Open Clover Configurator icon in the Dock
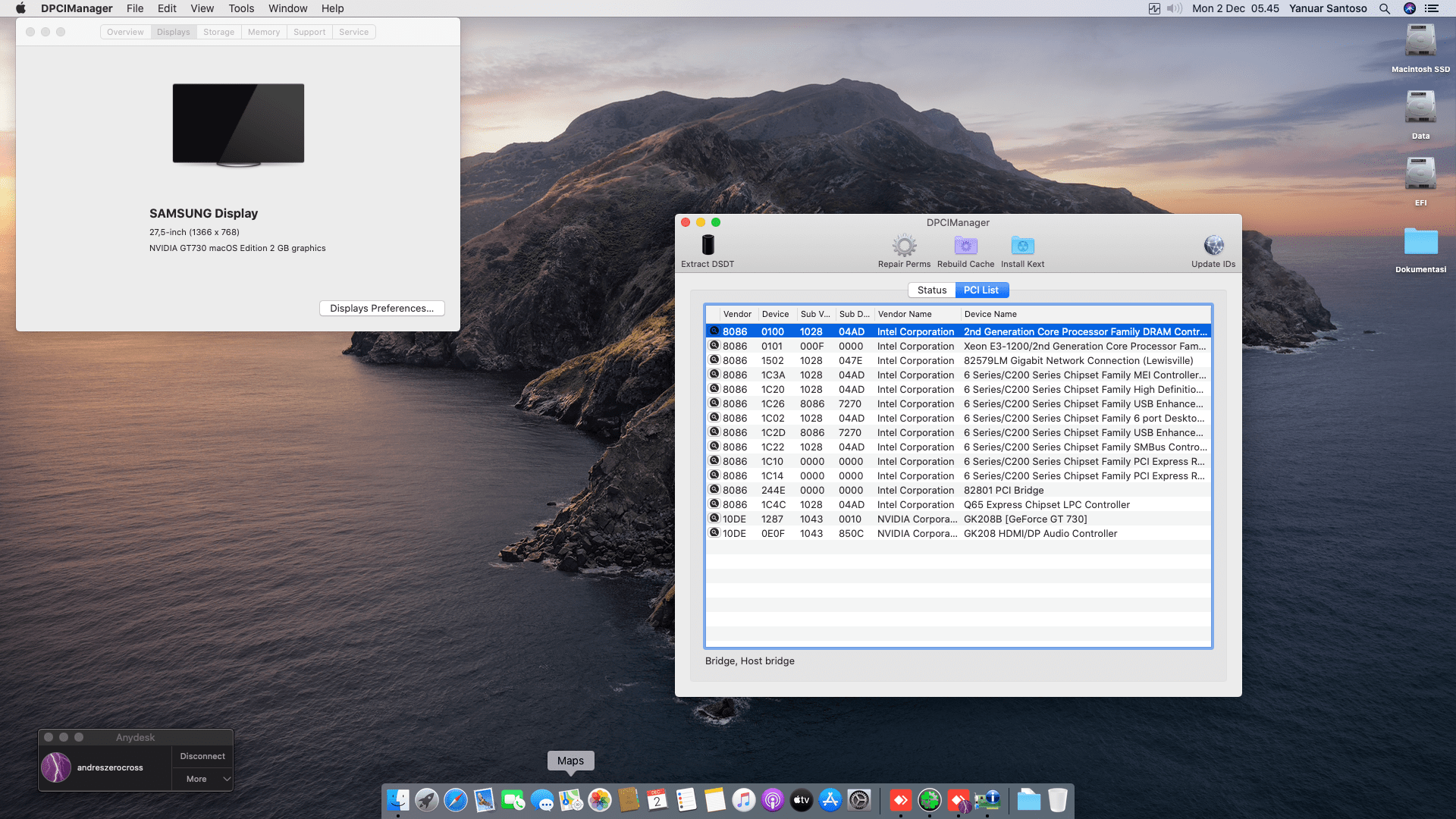1456x819 pixels. [930, 800]
